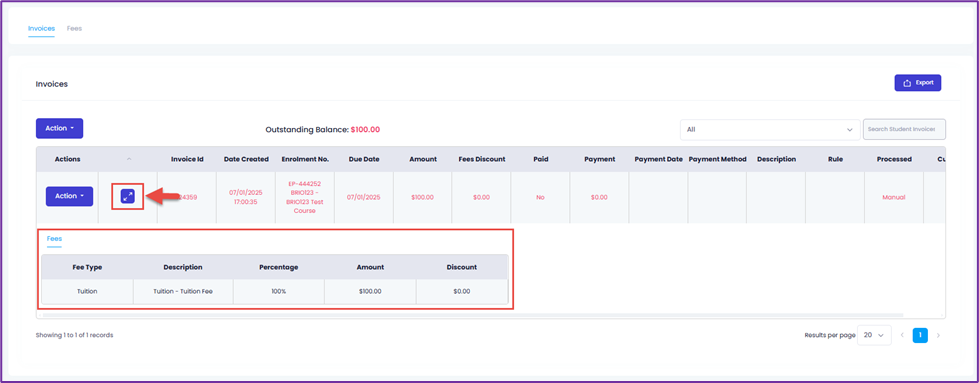979x383 pixels.
Task: Click the Tuition - Tuition Fee description cell
Action: 183,291
